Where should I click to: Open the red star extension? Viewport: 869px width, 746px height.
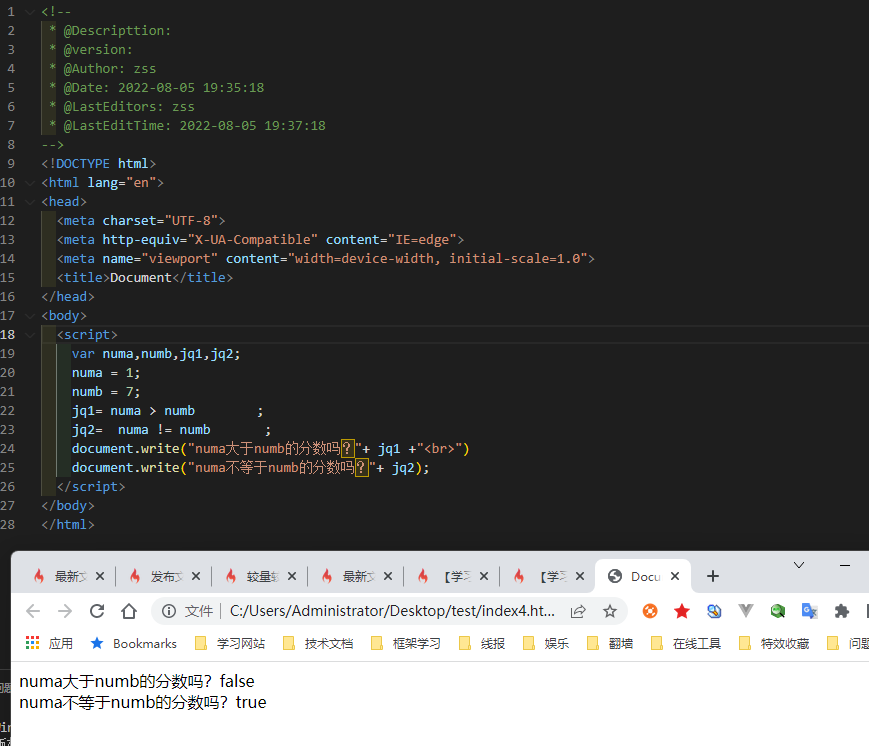click(682, 611)
